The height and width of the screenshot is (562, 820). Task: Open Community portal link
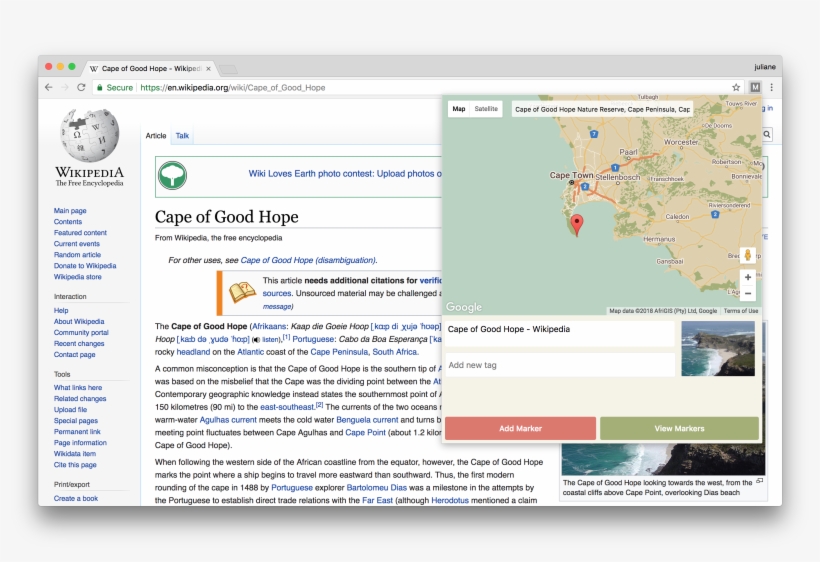[x=81, y=332]
